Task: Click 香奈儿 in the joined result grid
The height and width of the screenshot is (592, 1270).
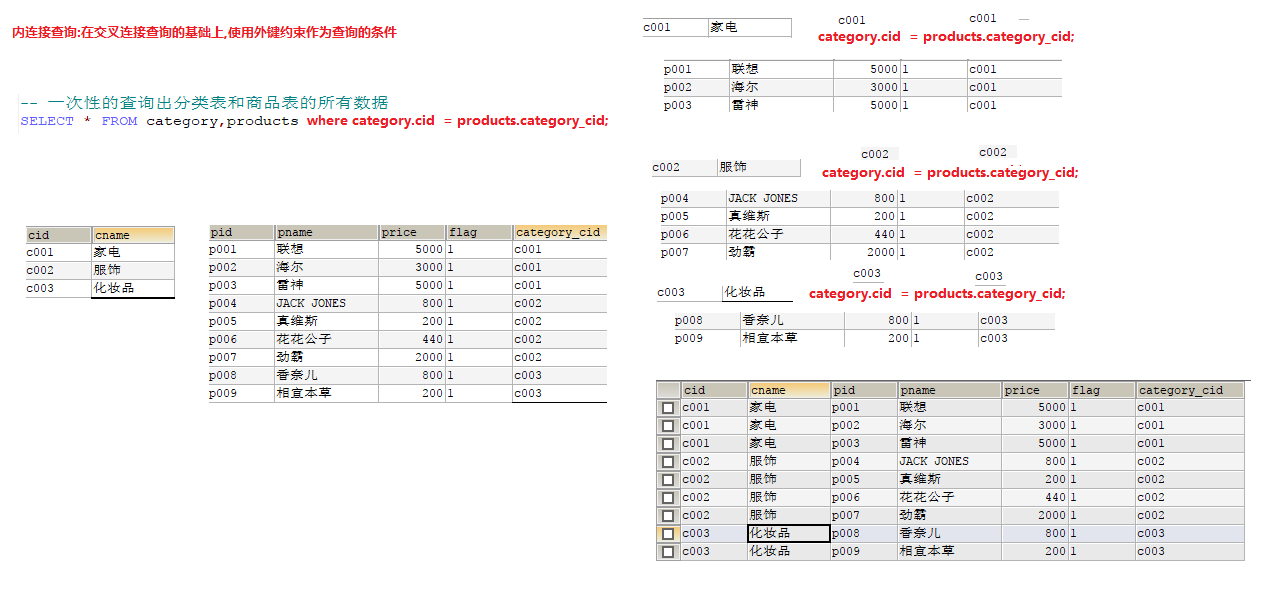Action: tap(921, 534)
